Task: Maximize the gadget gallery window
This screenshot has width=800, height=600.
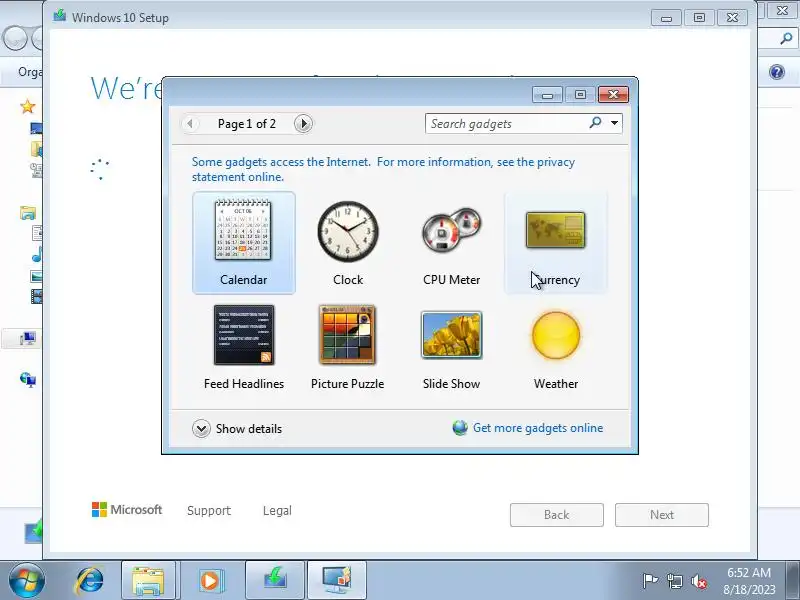Action: pos(580,94)
